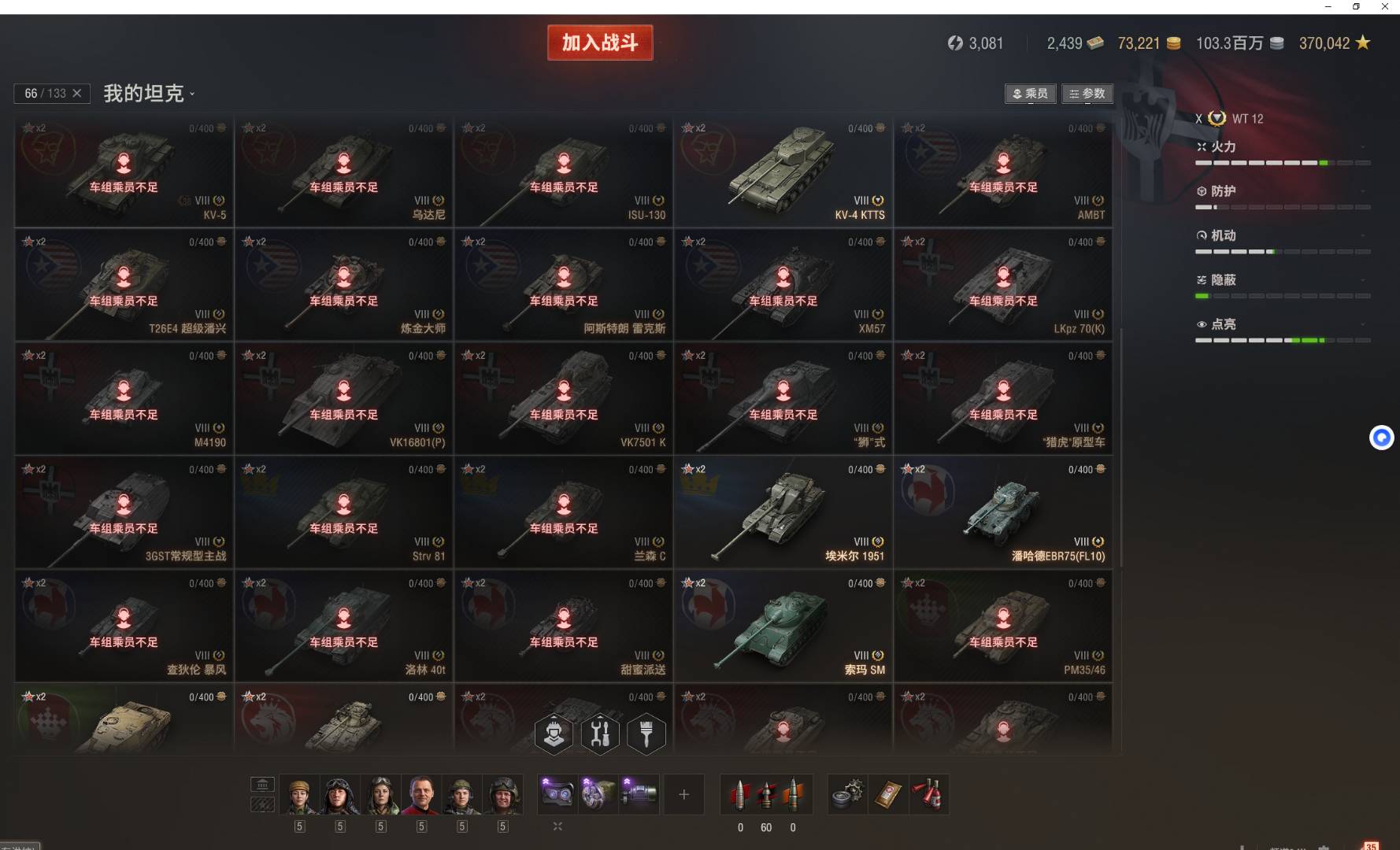
Task: Toggle the 参数 parameters view button
Action: 1087,94
